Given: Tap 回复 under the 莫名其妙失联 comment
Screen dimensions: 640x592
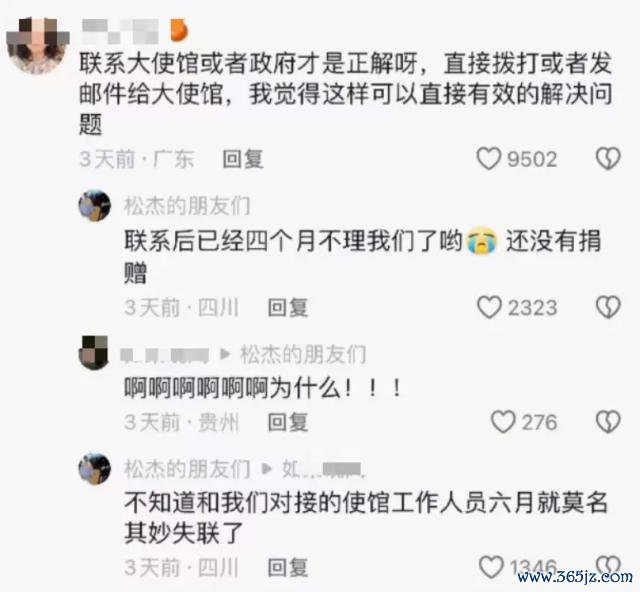Looking at the screenshot, I should [x=288, y=567].
